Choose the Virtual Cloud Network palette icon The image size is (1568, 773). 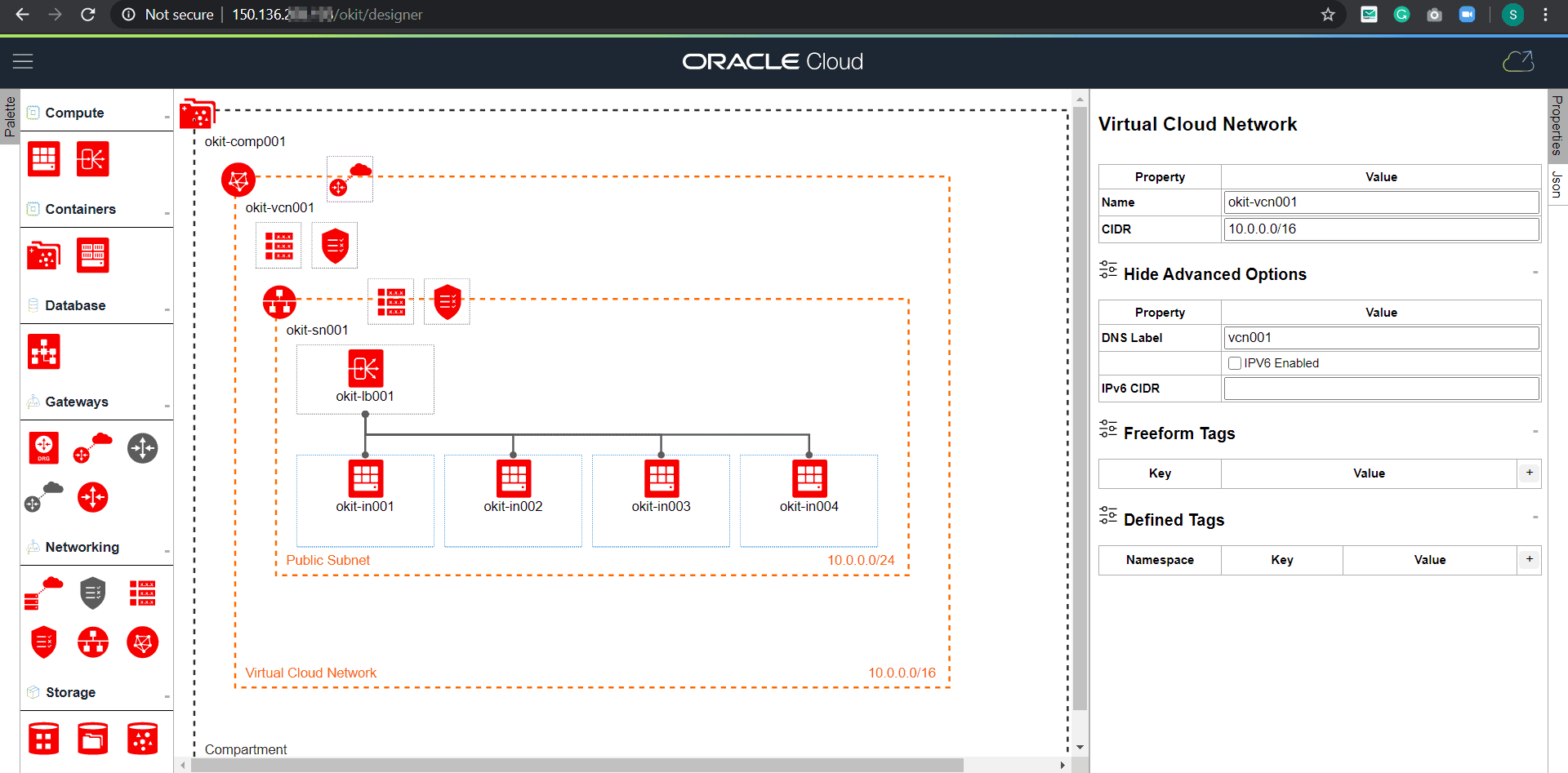(x=143, y=642)
